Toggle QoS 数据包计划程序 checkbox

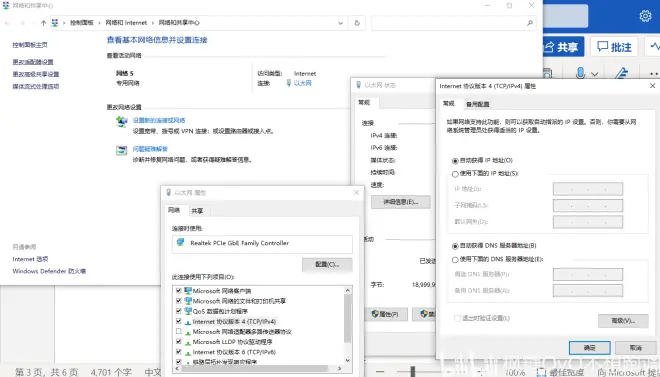[x=178, y=311]
